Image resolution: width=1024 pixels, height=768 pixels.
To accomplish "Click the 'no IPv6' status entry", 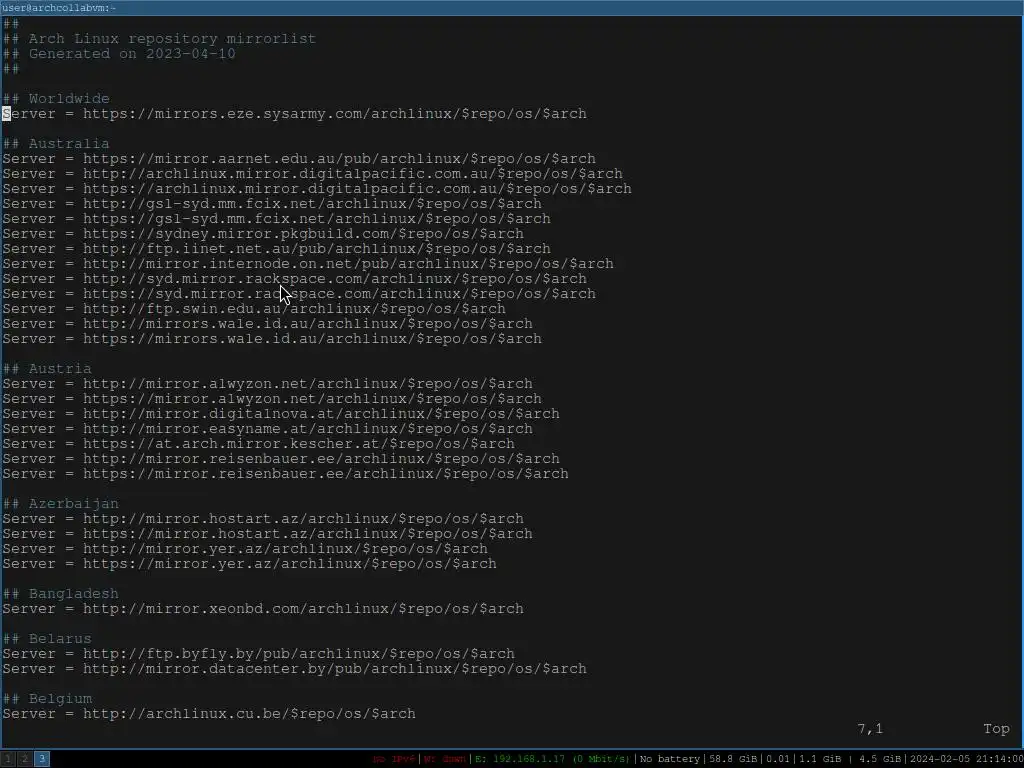I will 394,759.
